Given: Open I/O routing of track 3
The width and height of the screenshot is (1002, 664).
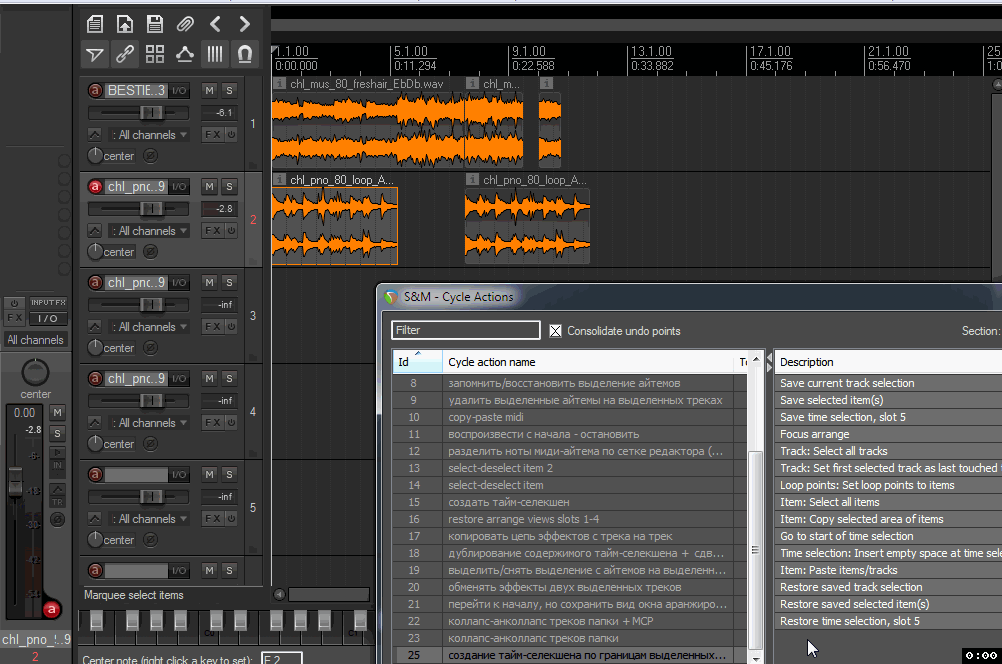Looking at the screenshot, I should coord(179,282).
